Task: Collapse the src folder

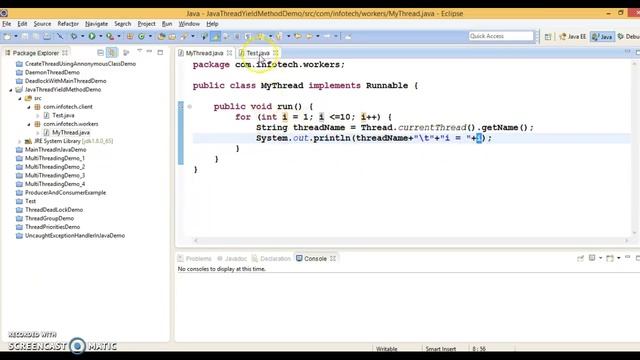Action: [20, 98]
